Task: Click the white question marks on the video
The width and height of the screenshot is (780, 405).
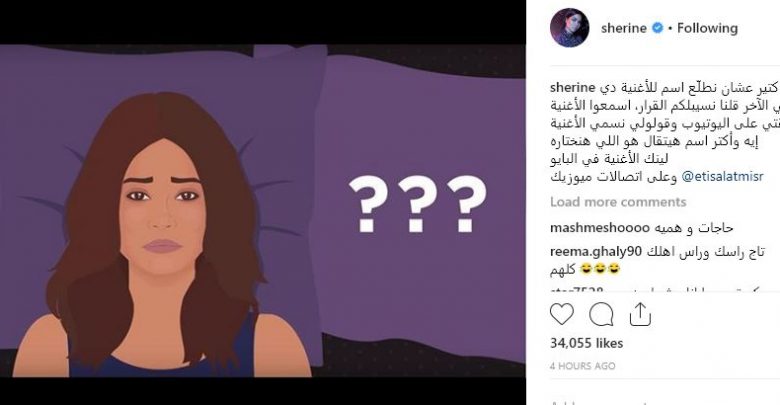Action: click(x=417, y=203)
